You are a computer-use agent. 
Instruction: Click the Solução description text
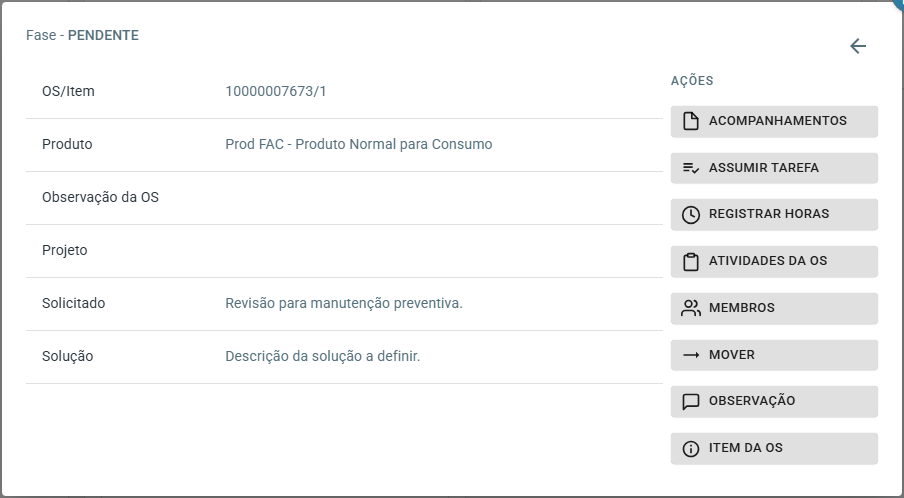click(323, 356)
